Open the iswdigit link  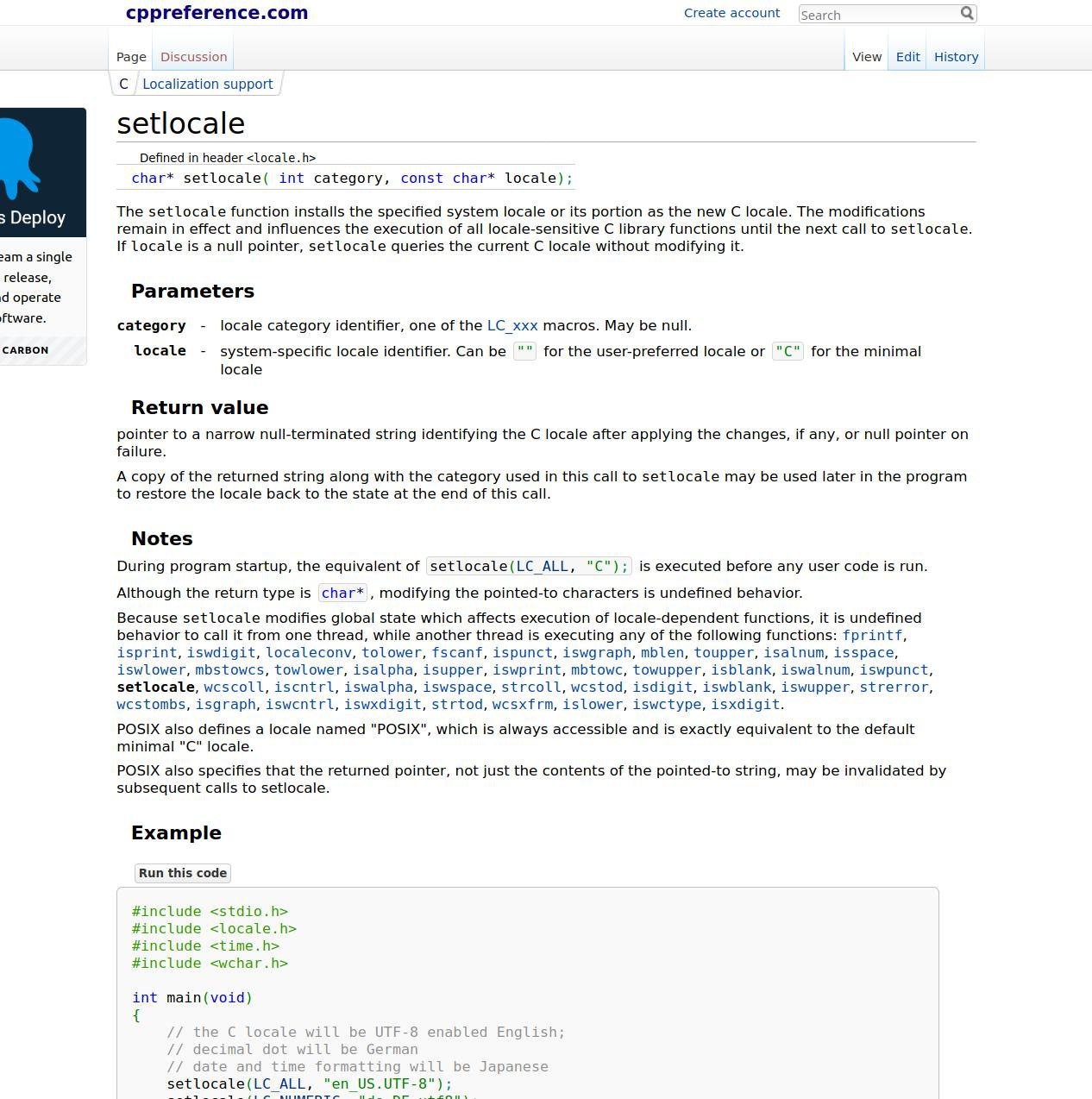(x=221, y=653)
